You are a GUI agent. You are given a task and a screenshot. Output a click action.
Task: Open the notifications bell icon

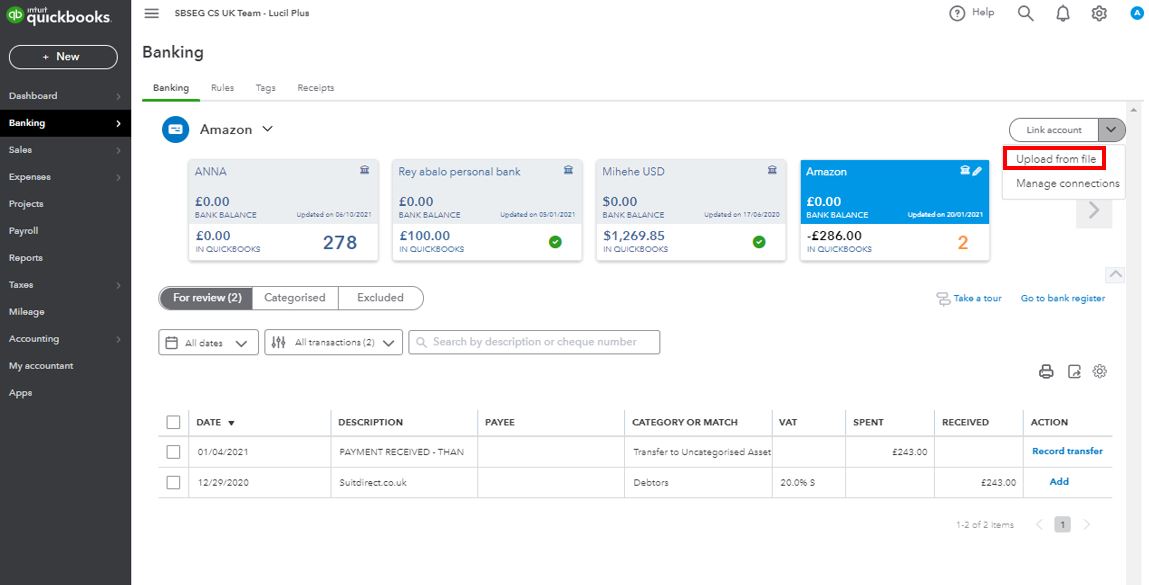pos(1063,13)
